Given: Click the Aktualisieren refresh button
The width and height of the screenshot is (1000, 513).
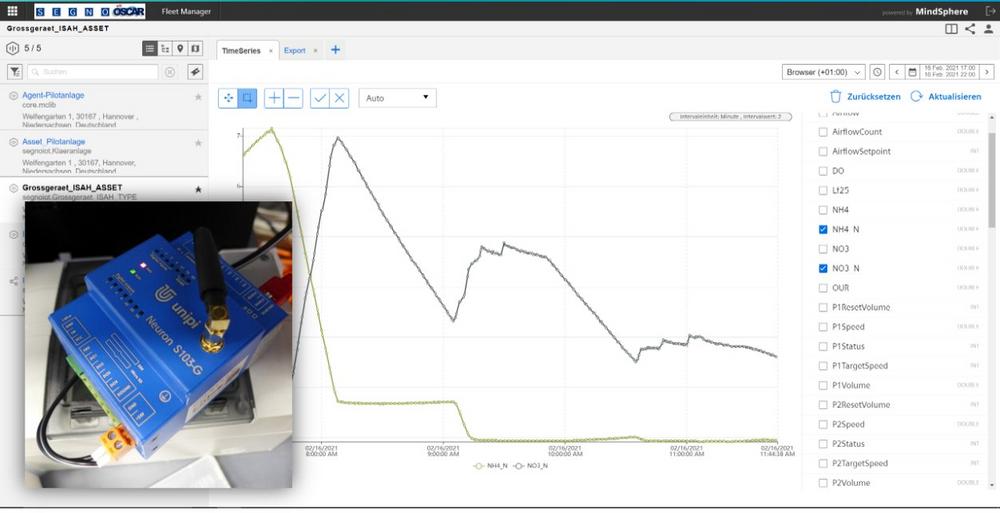Looking at the screenshot, I should point(946,97).
